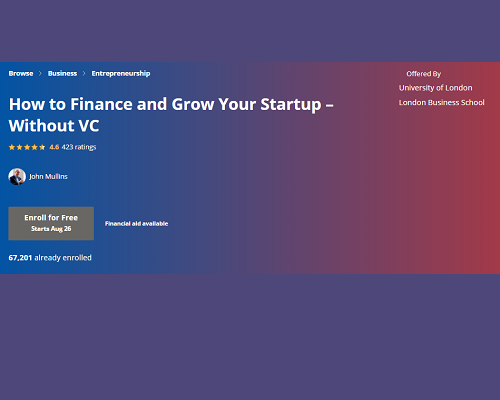Click the Browse breadcrumb link
Screen dimensions: 500x400
21,73
